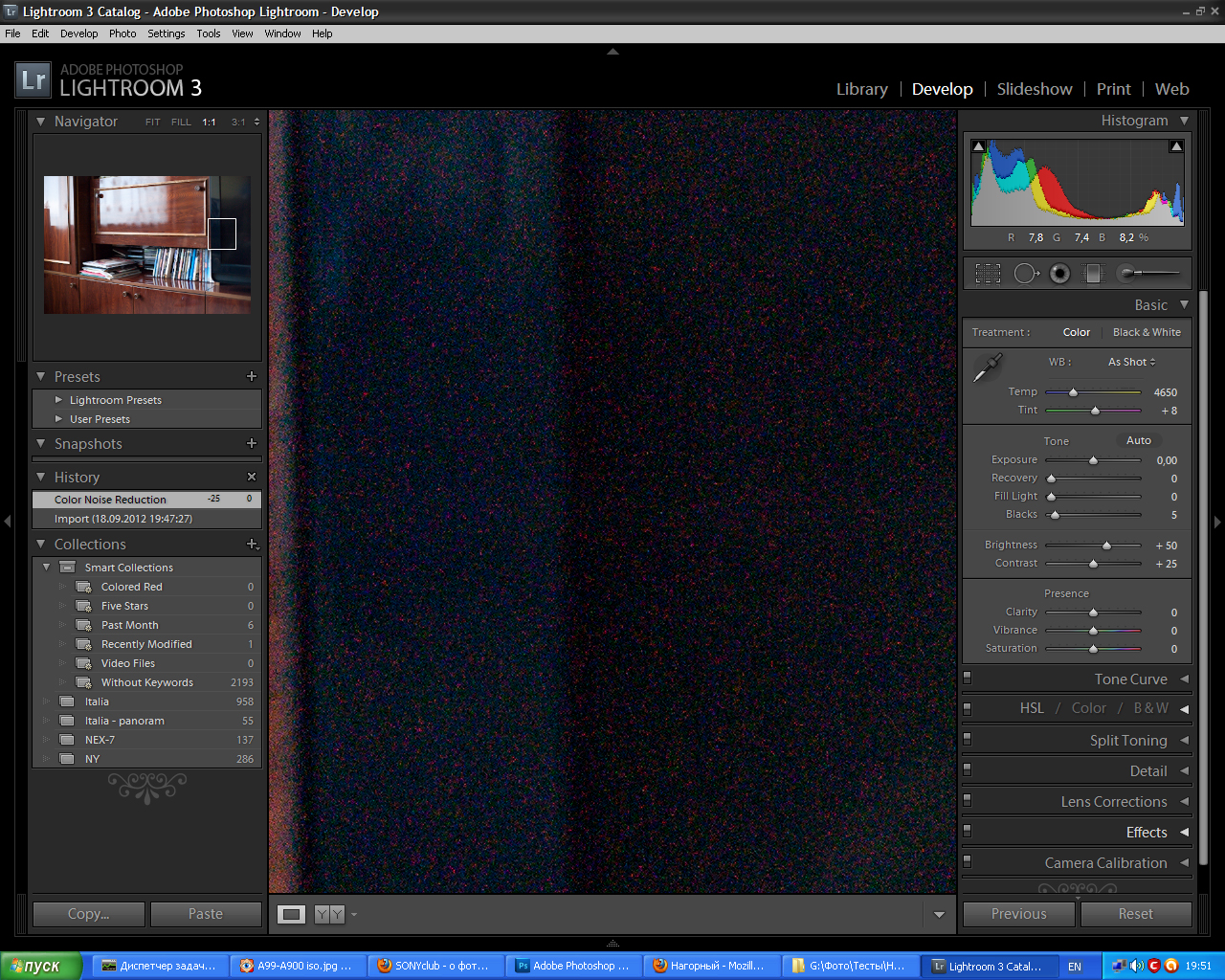Viewport: 1225px width, 980px height.
Task: Select the Crop Overlay tool
Action: 988,274
